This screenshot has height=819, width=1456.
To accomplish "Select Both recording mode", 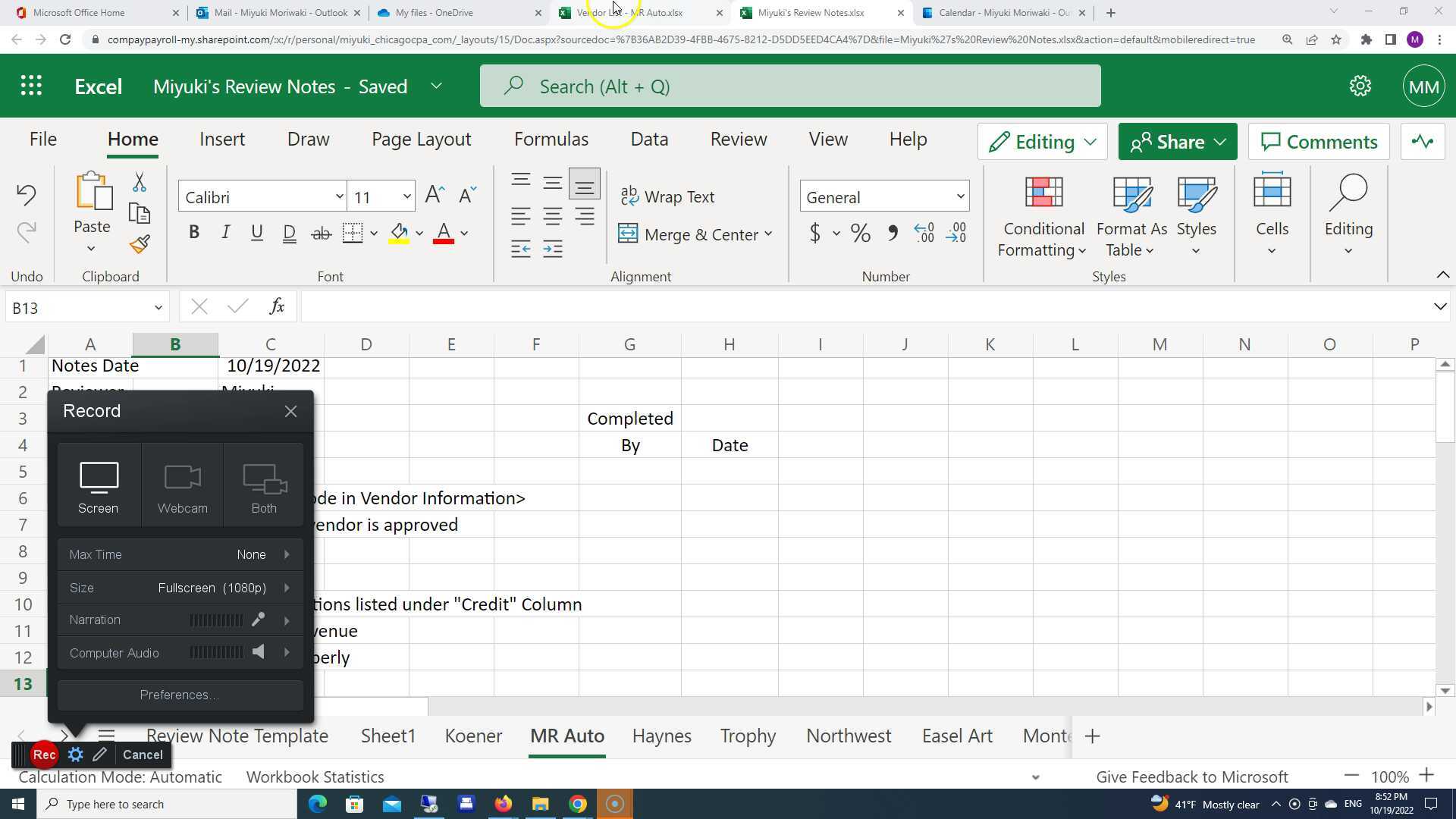I will click(263, 485).
